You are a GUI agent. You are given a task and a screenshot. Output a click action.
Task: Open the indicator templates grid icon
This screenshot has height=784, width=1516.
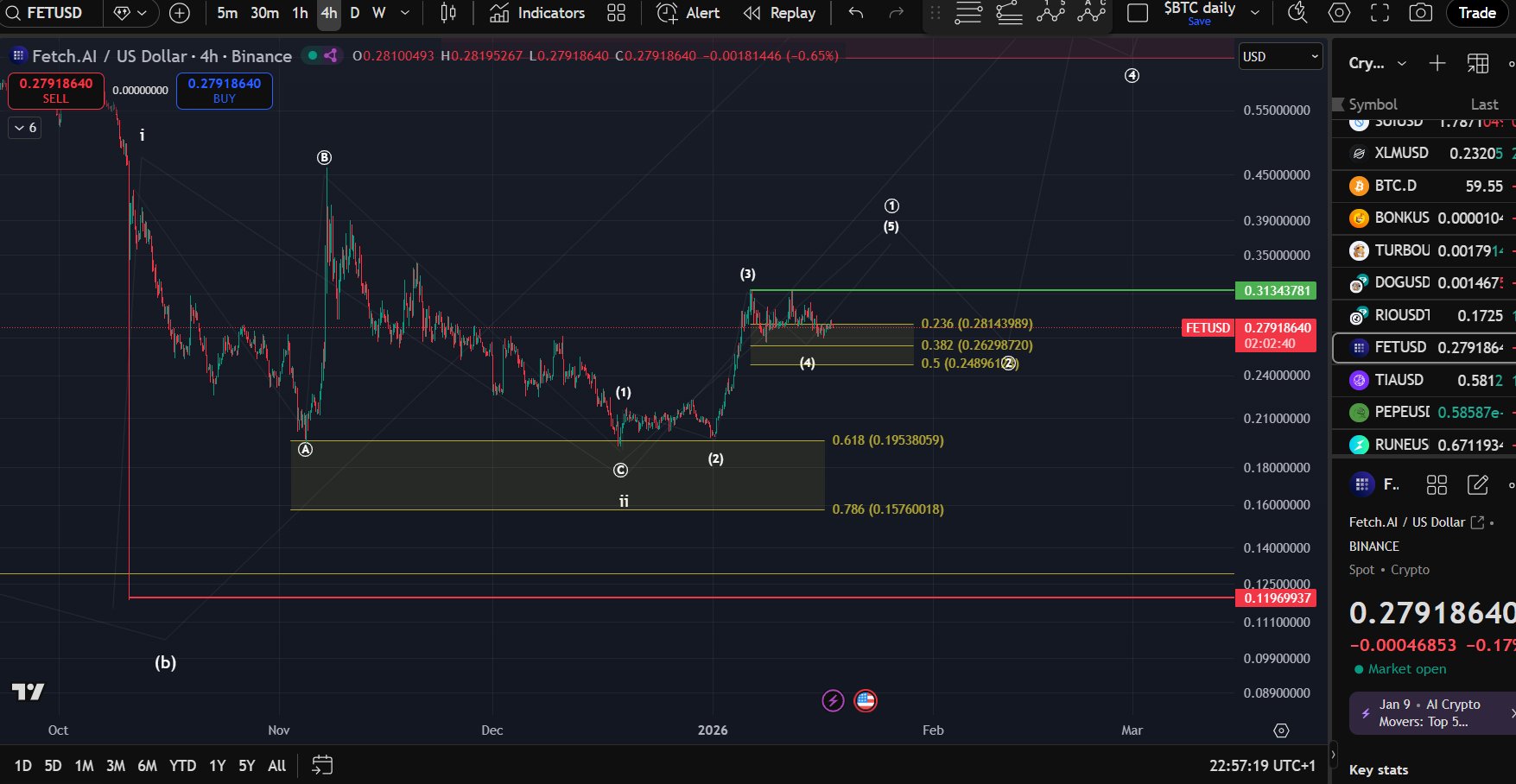616,13
